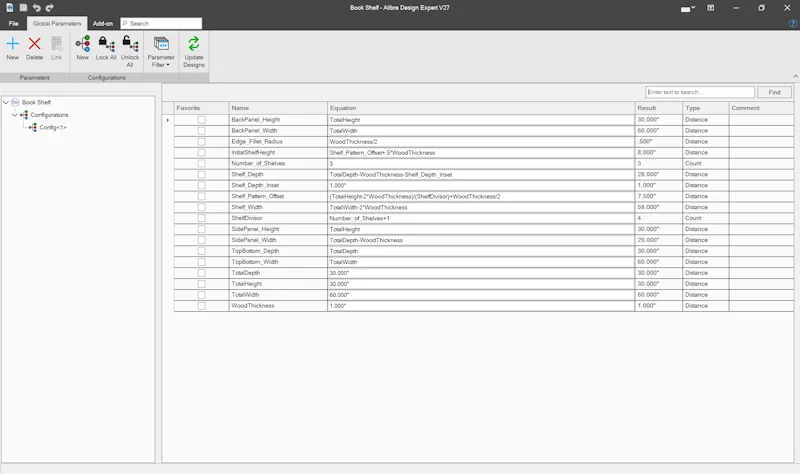Click the 58.000" result cell of Shelf_Width

pyautogui.click(x=659, y=207)
